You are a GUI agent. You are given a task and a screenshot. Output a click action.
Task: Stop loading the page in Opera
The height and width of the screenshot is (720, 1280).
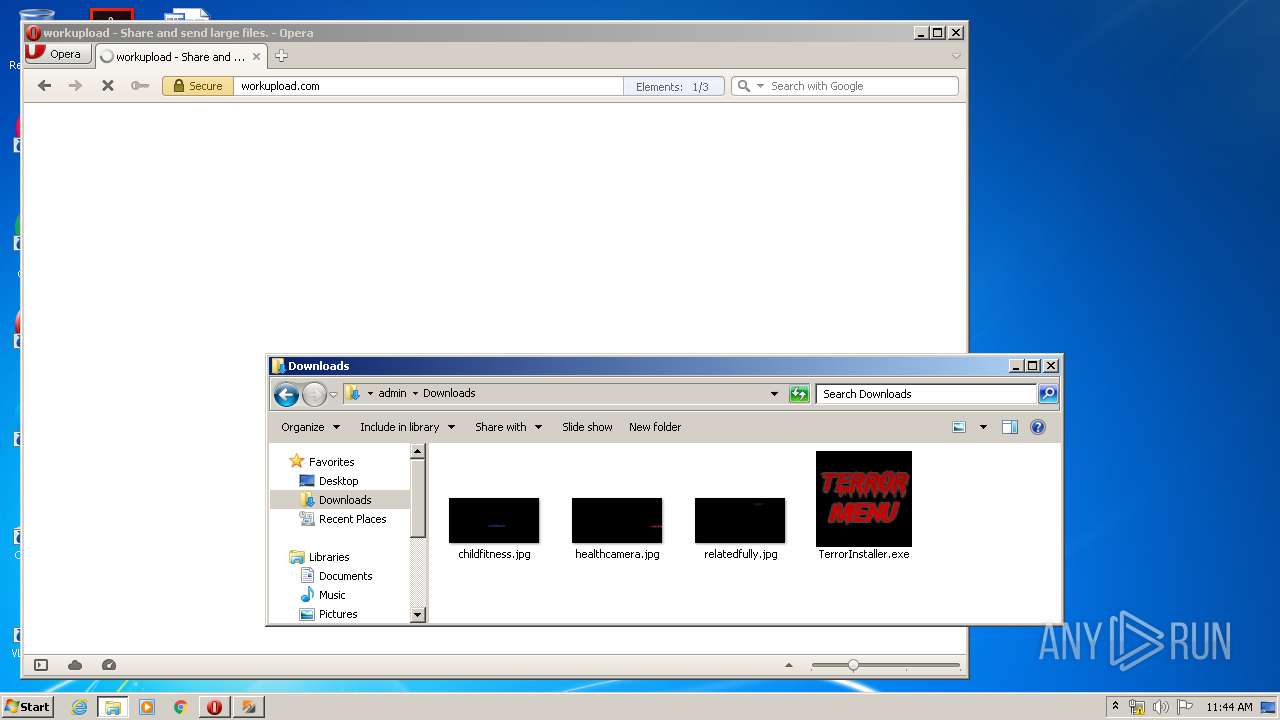107,86
